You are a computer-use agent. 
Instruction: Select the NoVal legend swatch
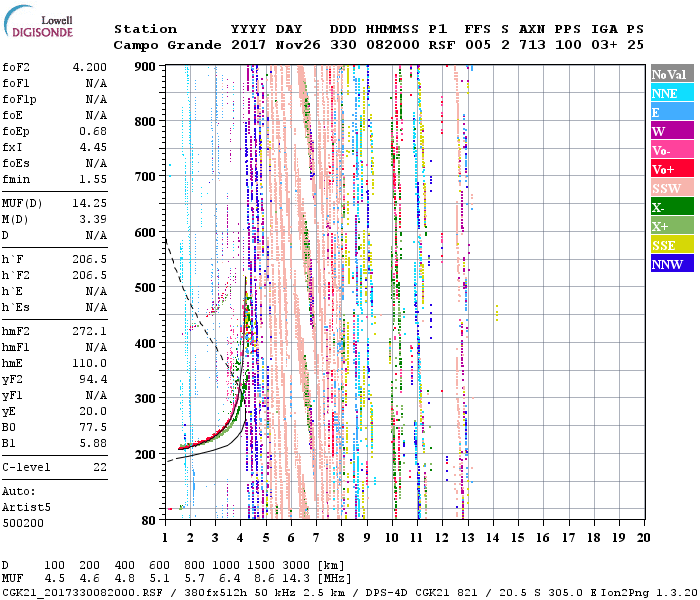[672, 74]
